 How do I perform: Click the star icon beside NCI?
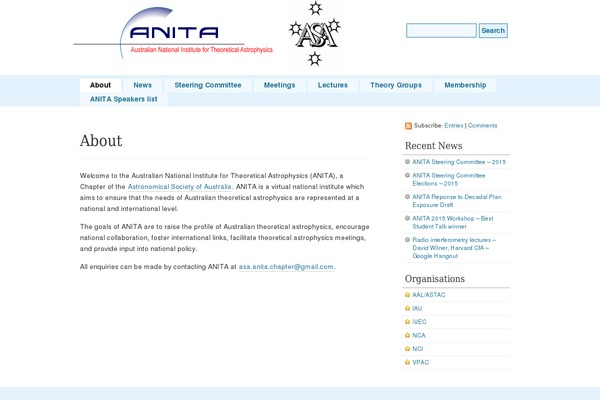(x=408, y=349)
